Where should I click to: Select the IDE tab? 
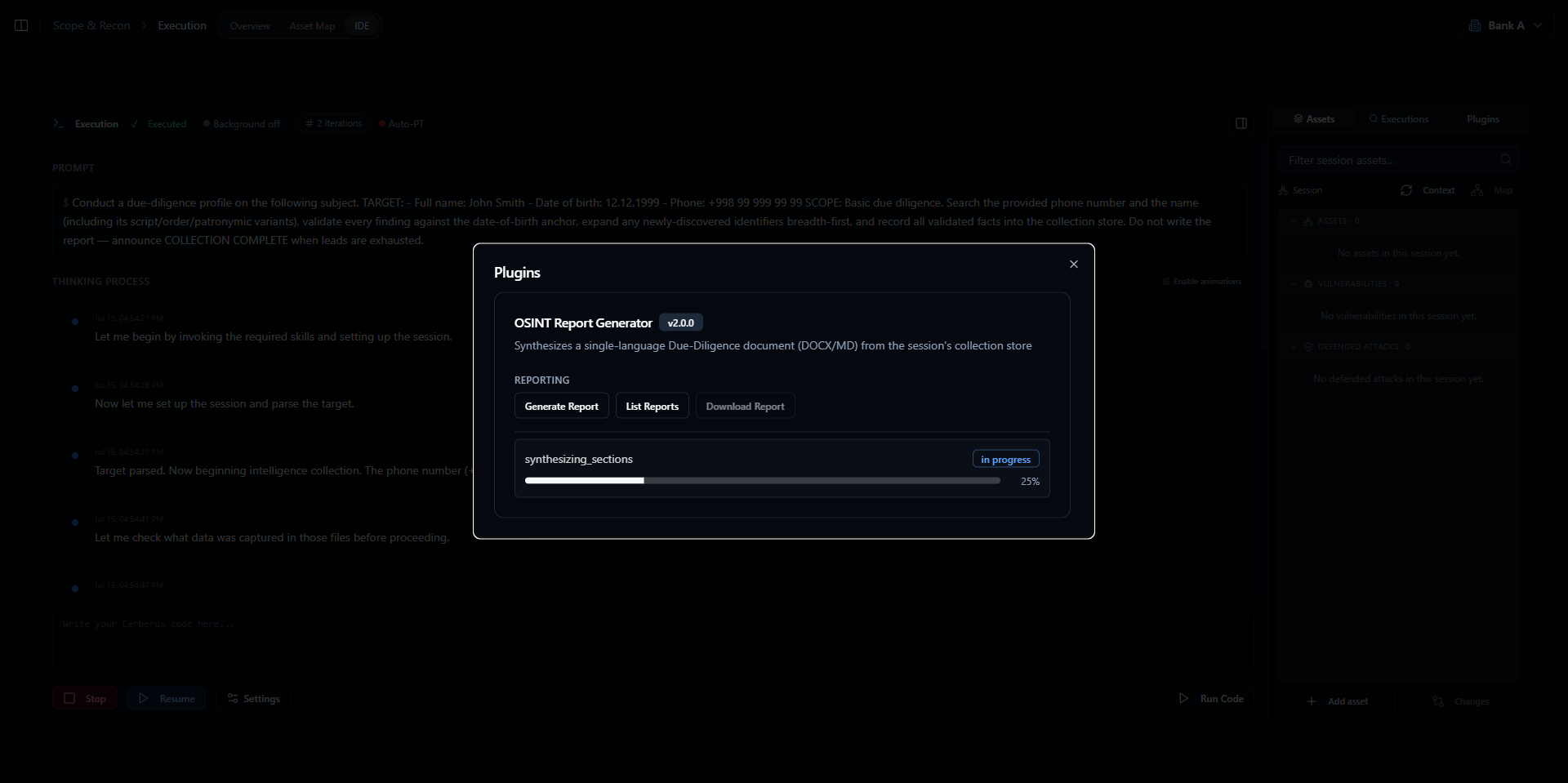coord(362,26)
